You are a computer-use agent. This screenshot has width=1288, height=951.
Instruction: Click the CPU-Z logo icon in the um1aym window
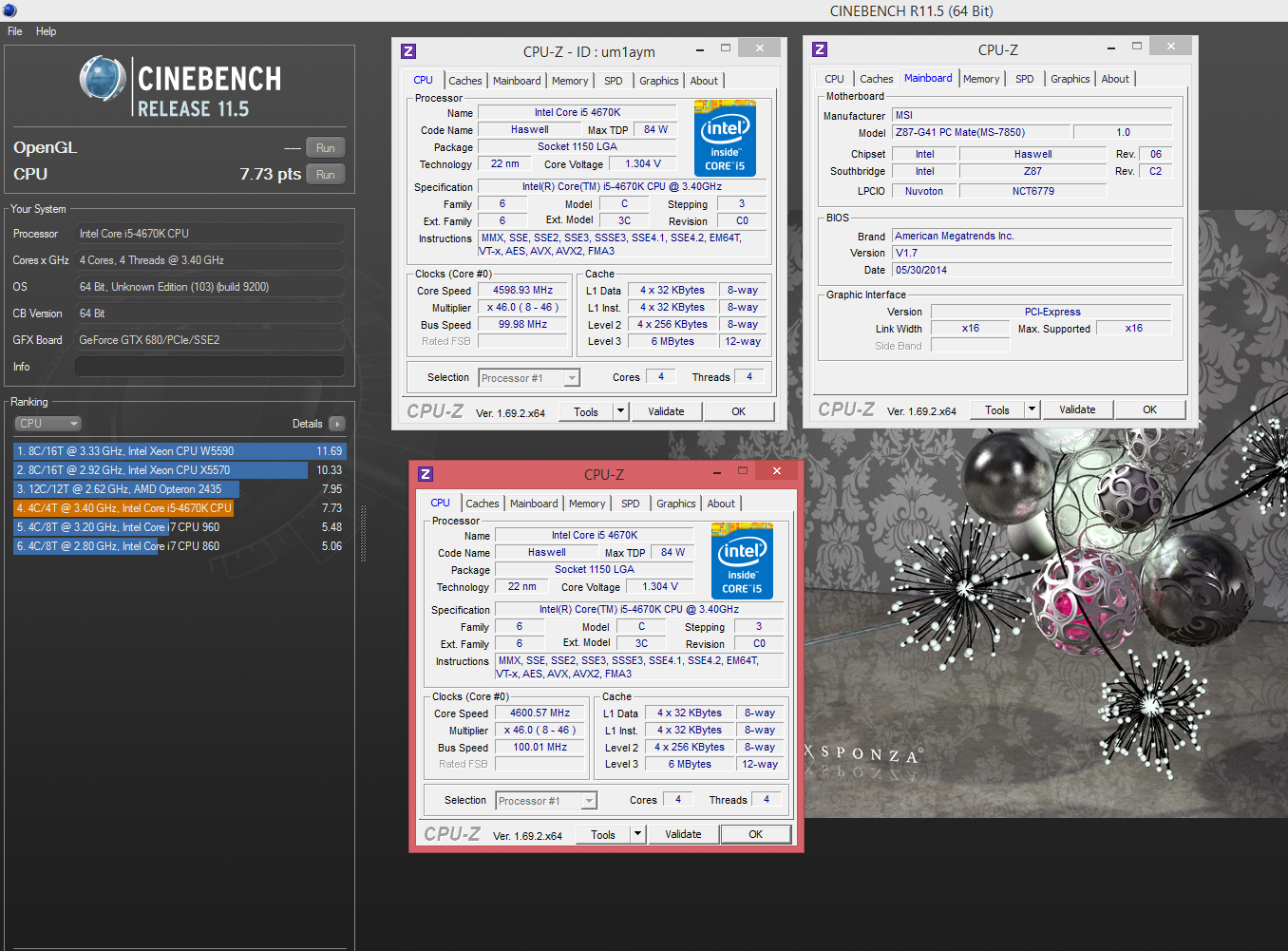click(408, 51)
